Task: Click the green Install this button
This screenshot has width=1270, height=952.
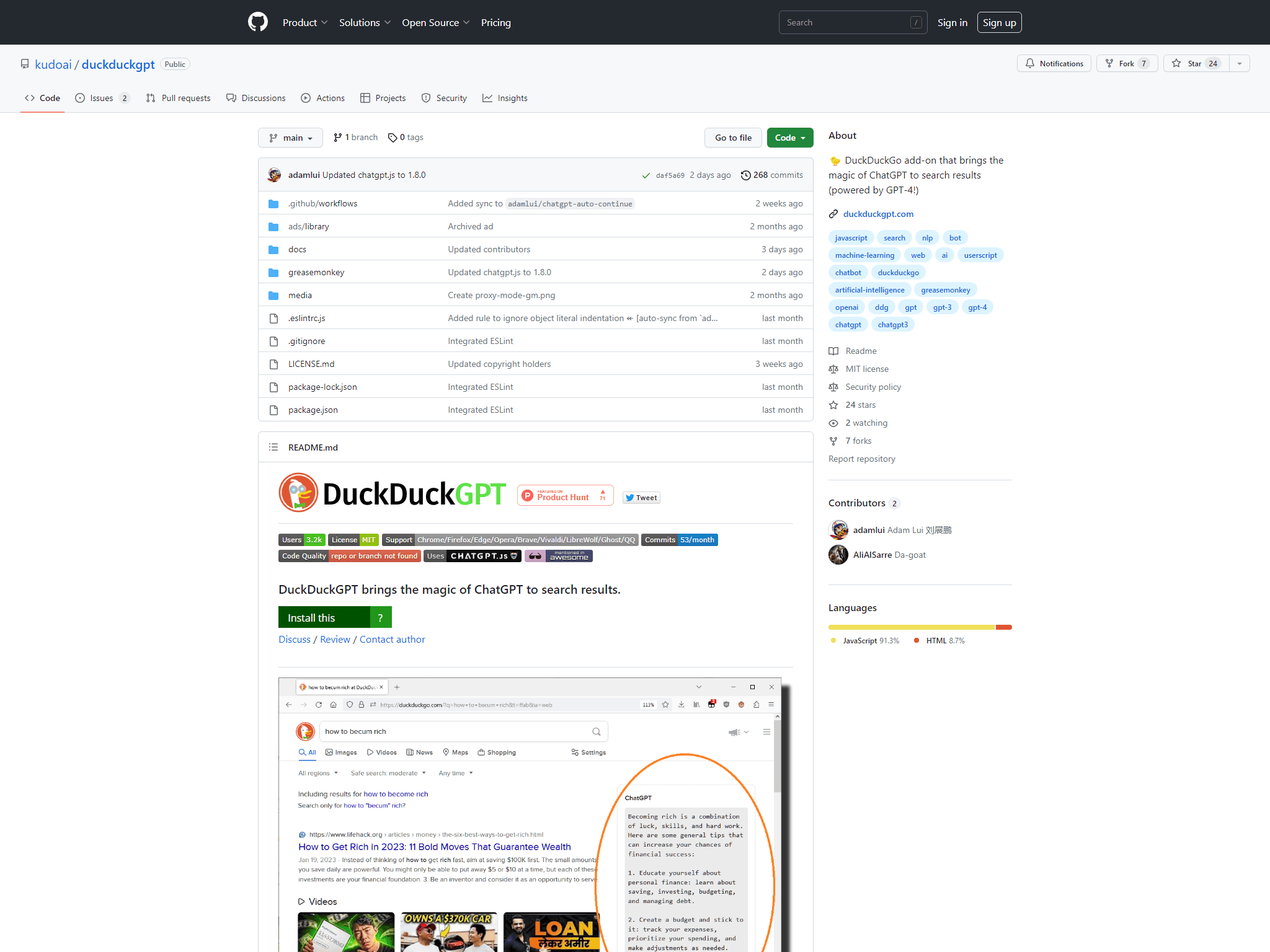Action: (324, 617)
